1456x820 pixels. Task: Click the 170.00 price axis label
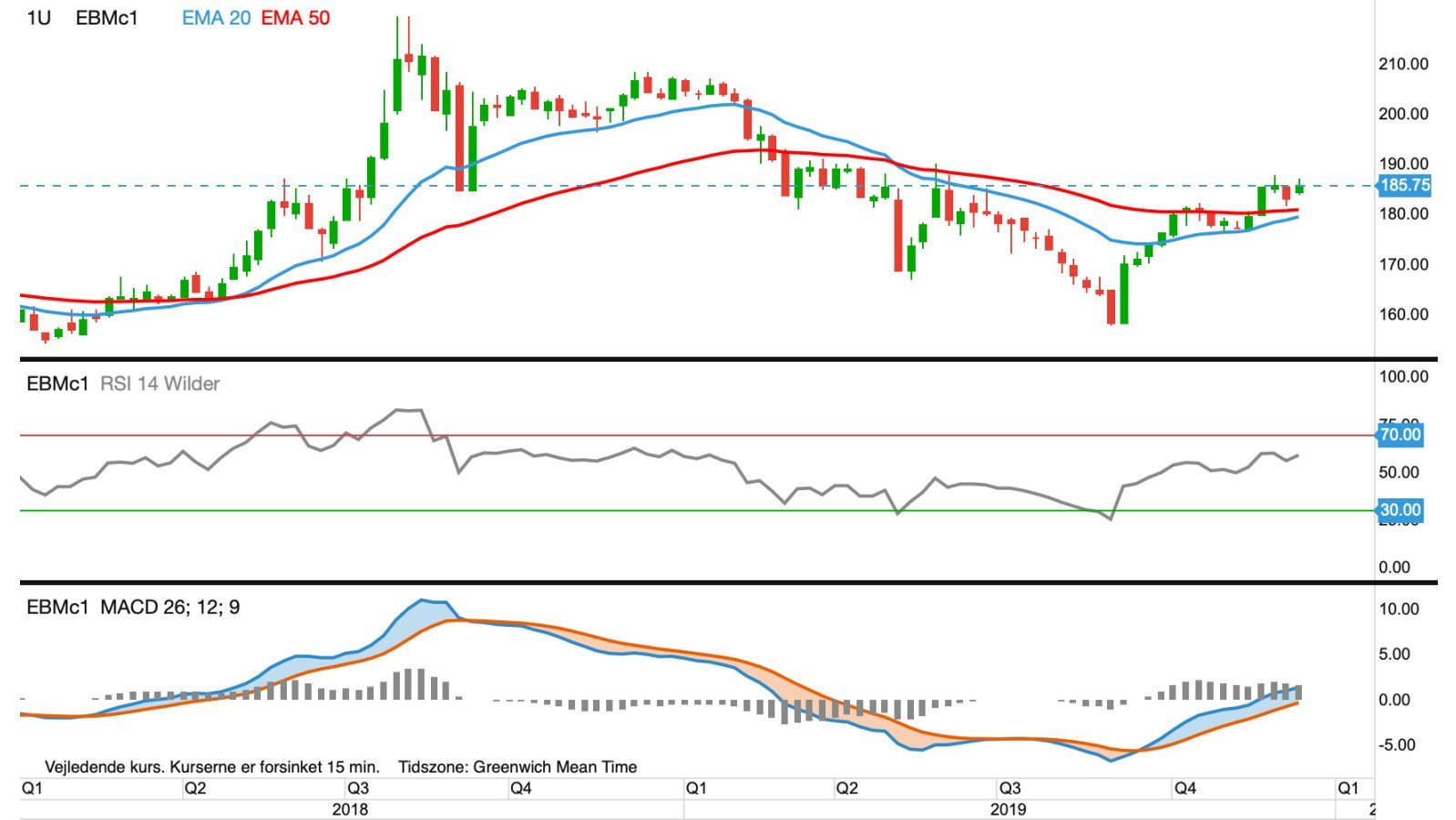tap(1403, 264)
